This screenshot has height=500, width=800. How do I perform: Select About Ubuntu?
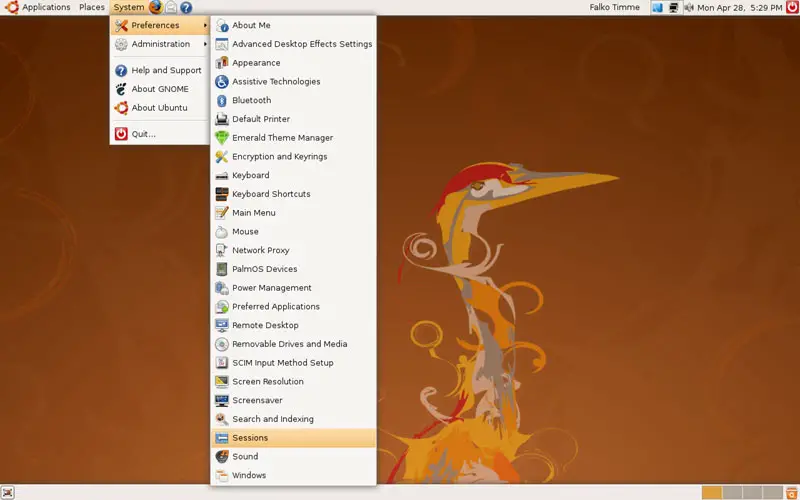pos(160,108)
